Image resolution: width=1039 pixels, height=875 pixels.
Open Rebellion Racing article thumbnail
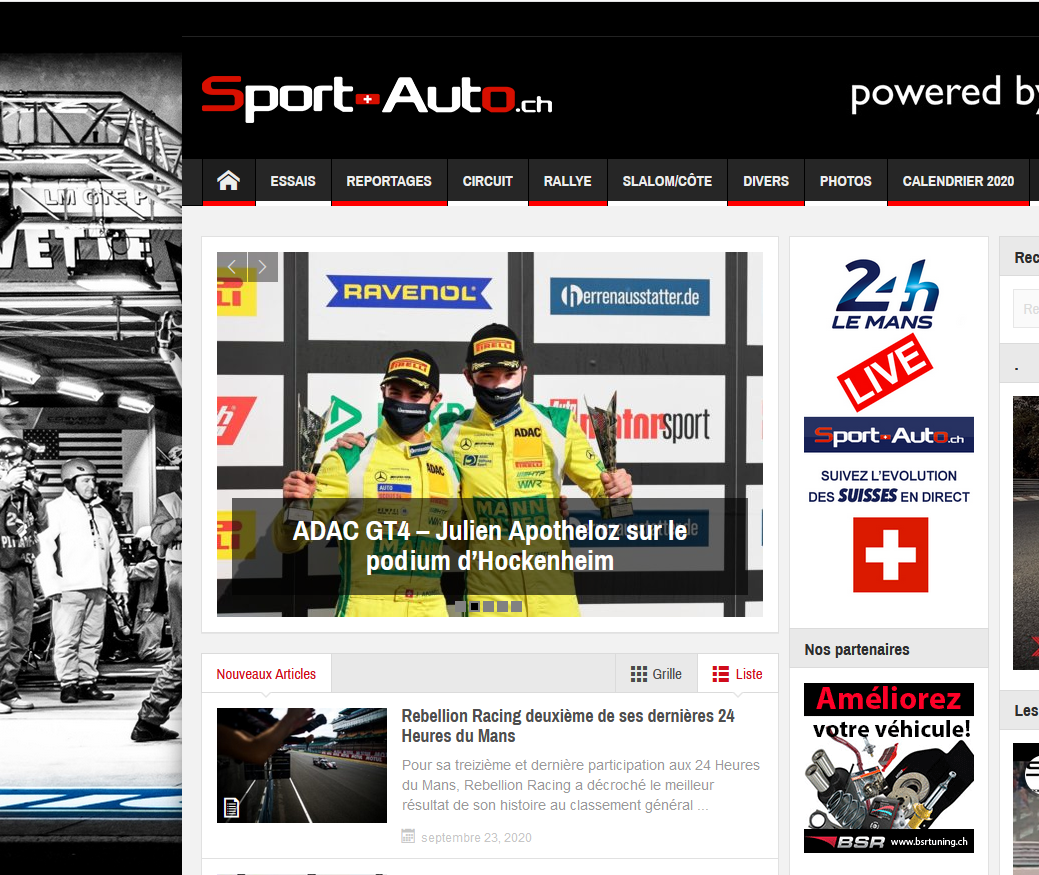[301, 765]
